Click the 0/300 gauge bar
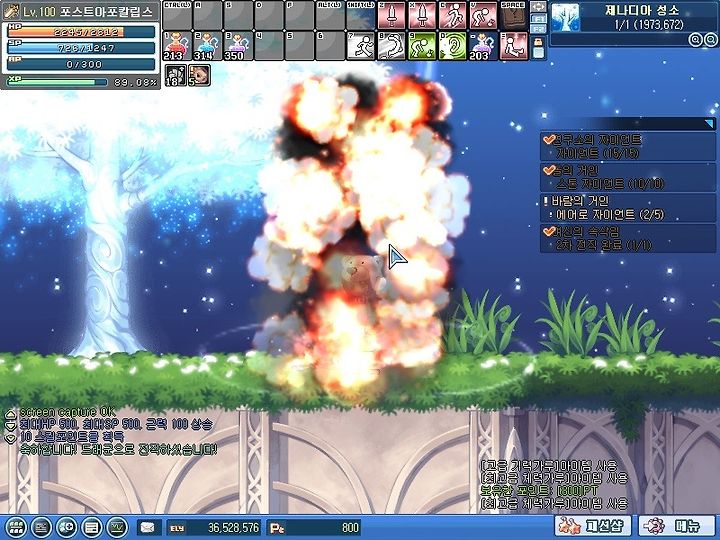Viewport: 720px width, 540px height. 81,64
